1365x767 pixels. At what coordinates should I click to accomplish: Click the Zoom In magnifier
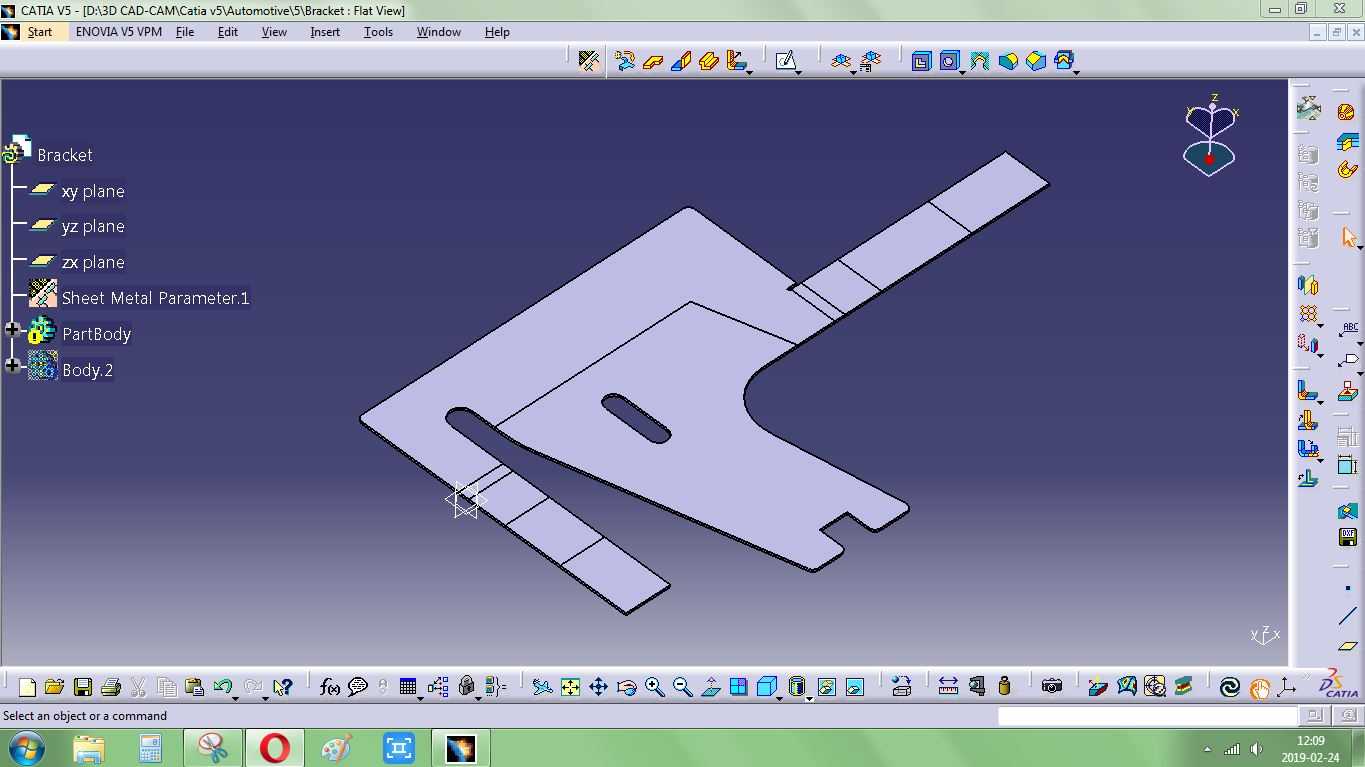pyautogui.click(x=655, y=687)
